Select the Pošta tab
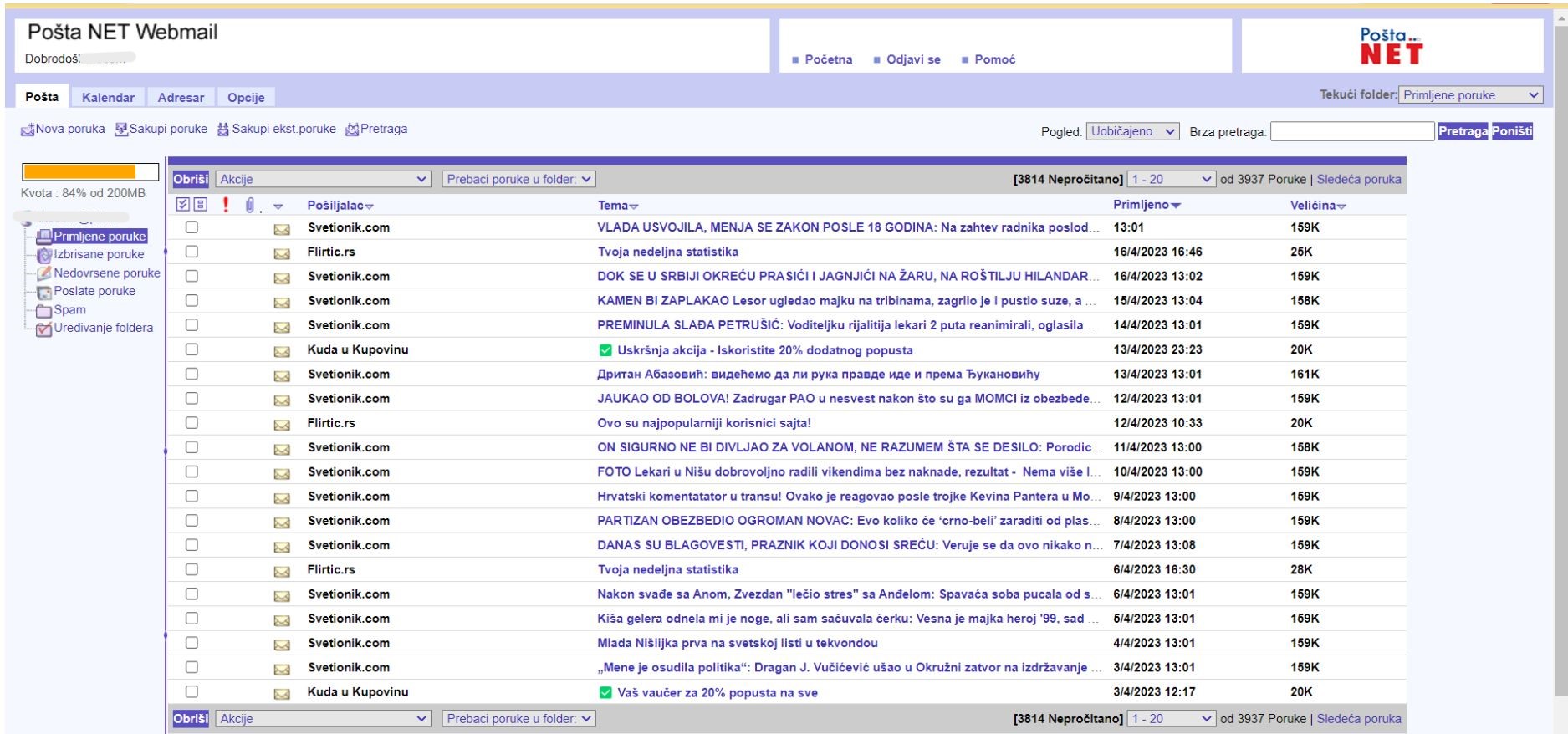Screen dimensions: 1568x734 [42, 96]
